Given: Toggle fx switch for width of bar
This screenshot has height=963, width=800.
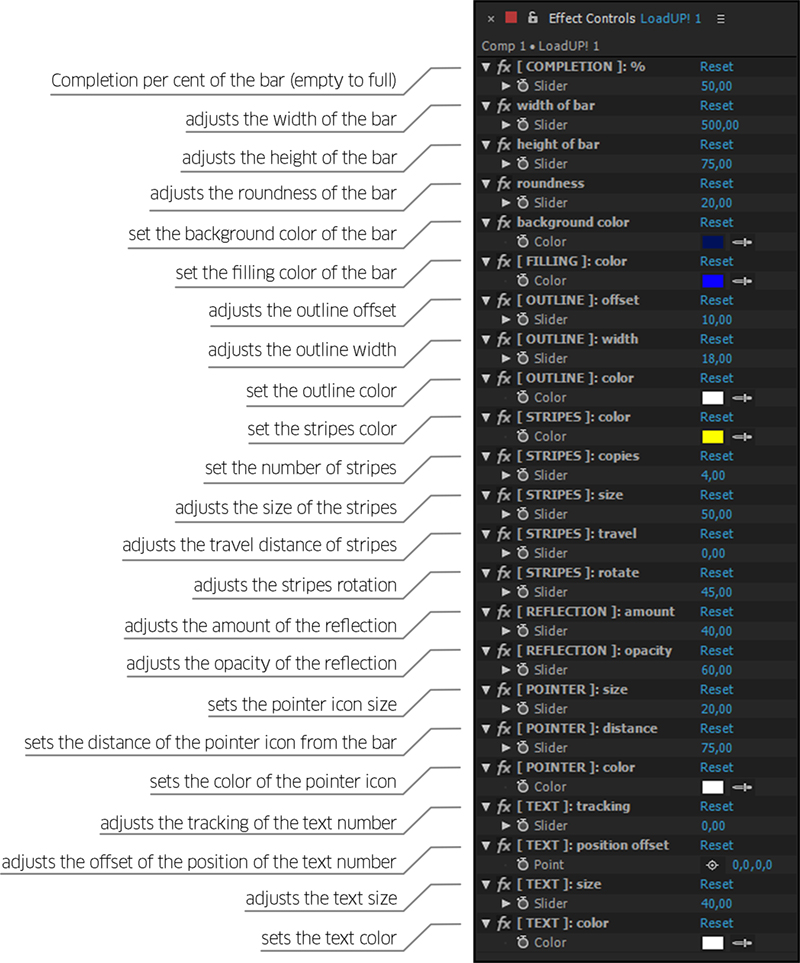Looking at the screenshot, I should point(504,106).
